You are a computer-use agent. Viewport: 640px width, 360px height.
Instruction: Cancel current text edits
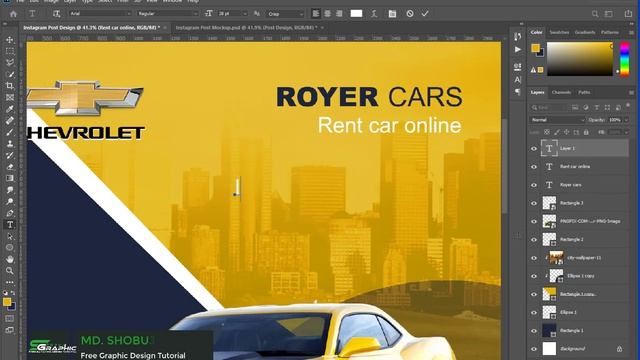point(410,13)
